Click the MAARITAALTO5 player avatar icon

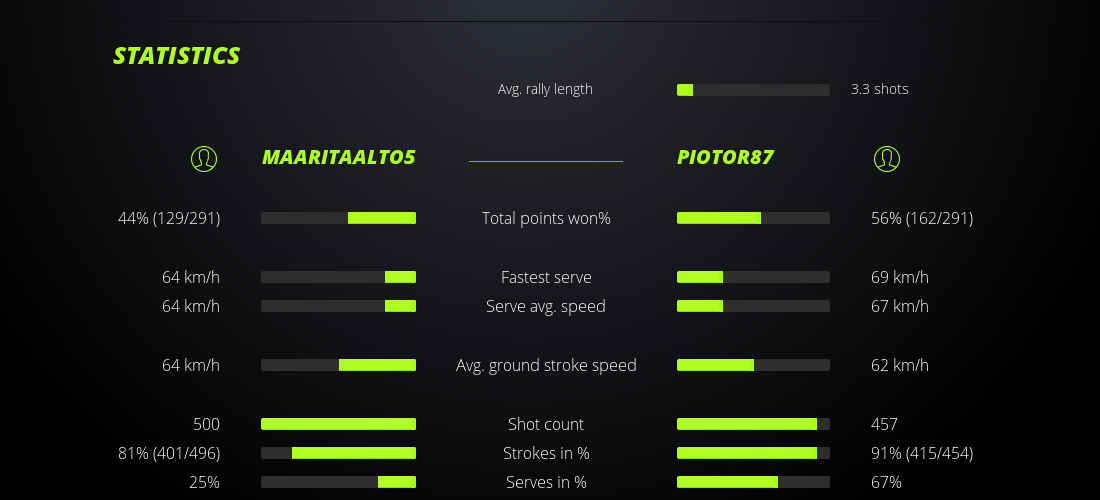click(204, 158)
